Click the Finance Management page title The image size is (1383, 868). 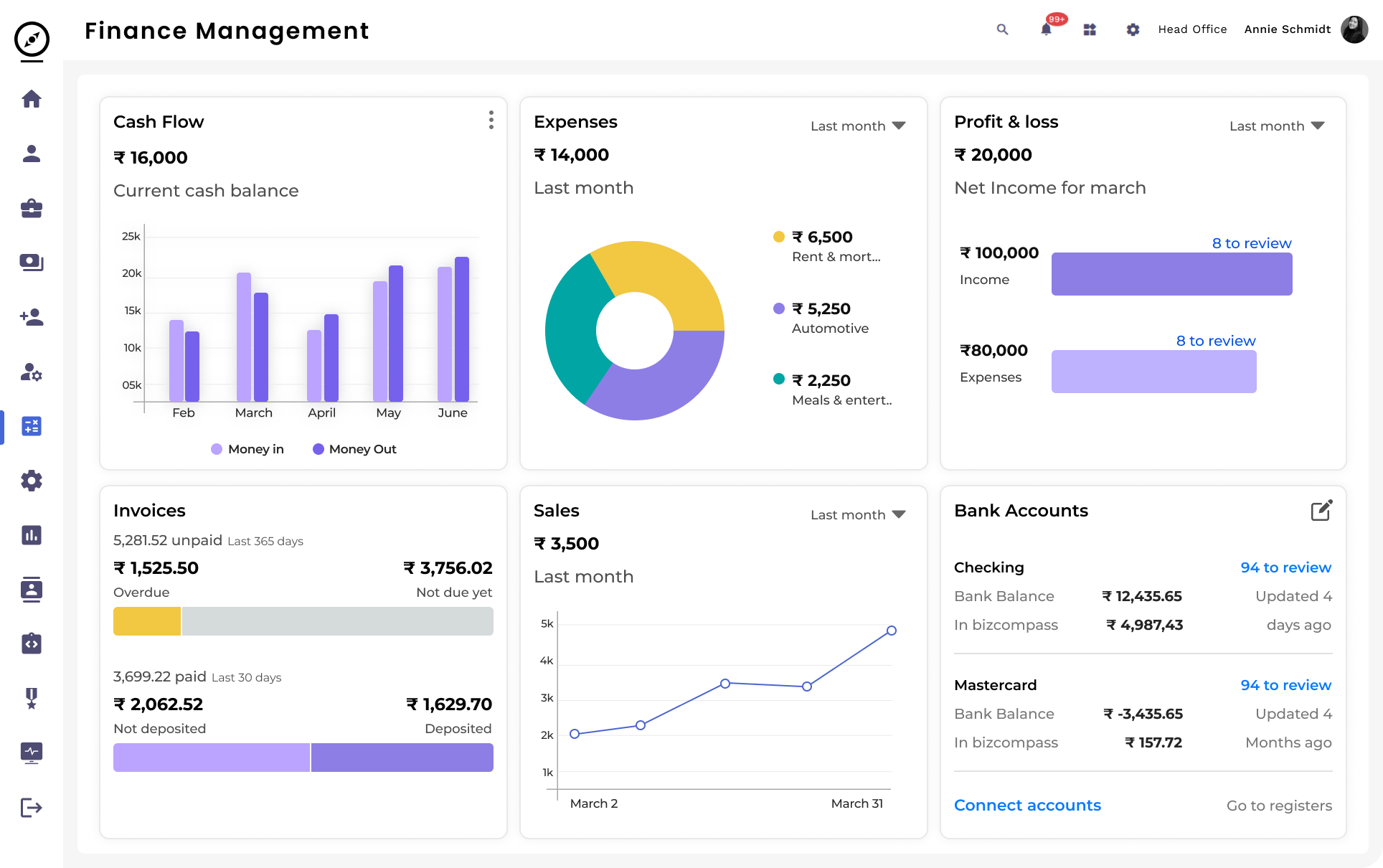[x=227, y=31]
